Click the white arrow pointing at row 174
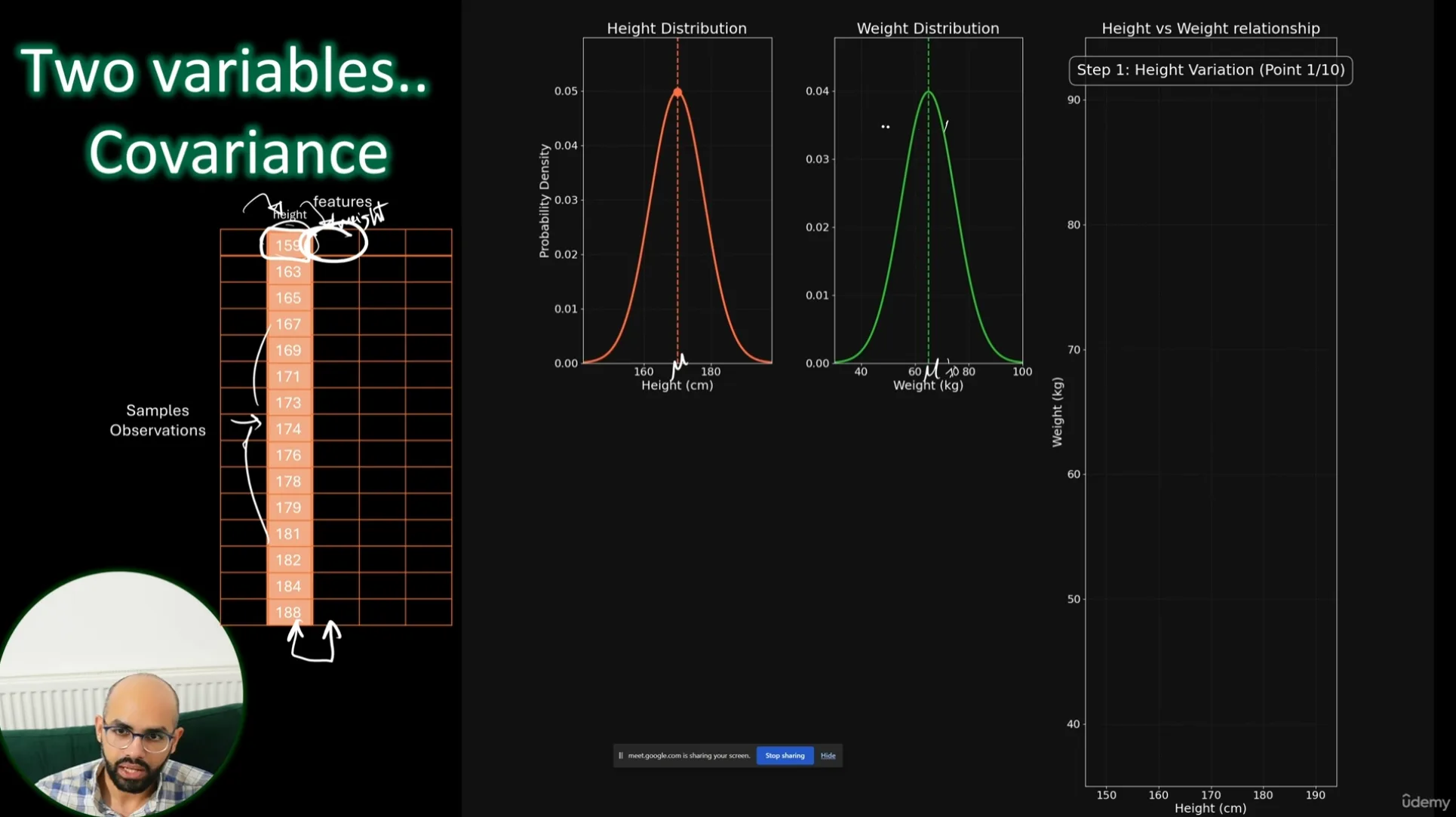The image size is (1456, 817). click(x=246, y=422)
